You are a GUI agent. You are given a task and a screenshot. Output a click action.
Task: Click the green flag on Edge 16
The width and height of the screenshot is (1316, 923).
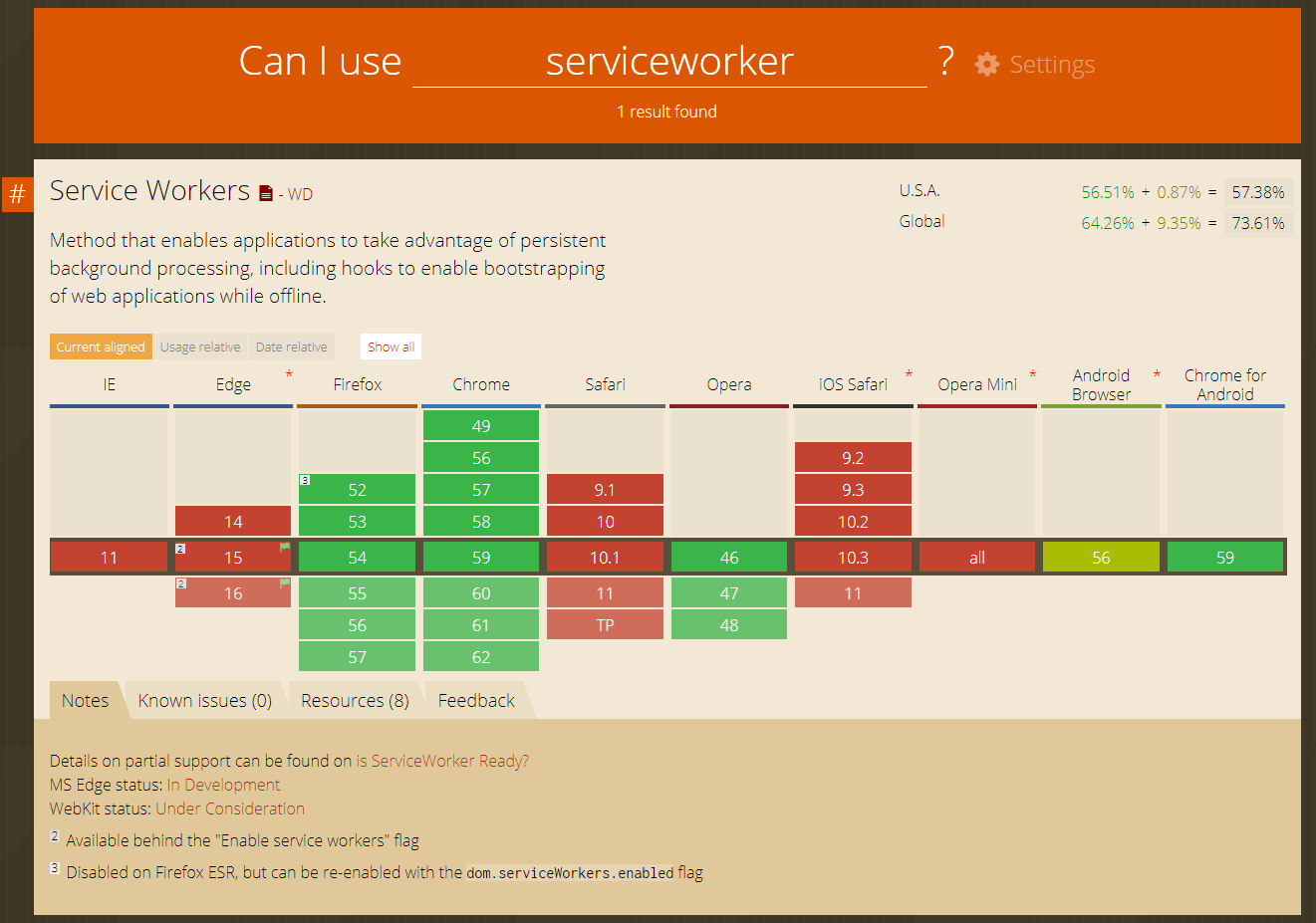point(285,582)
